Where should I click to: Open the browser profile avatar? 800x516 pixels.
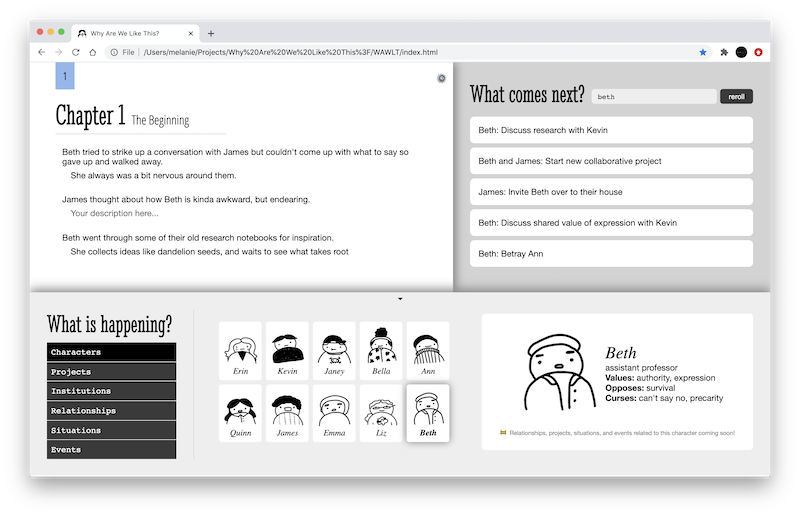(741, 52)
